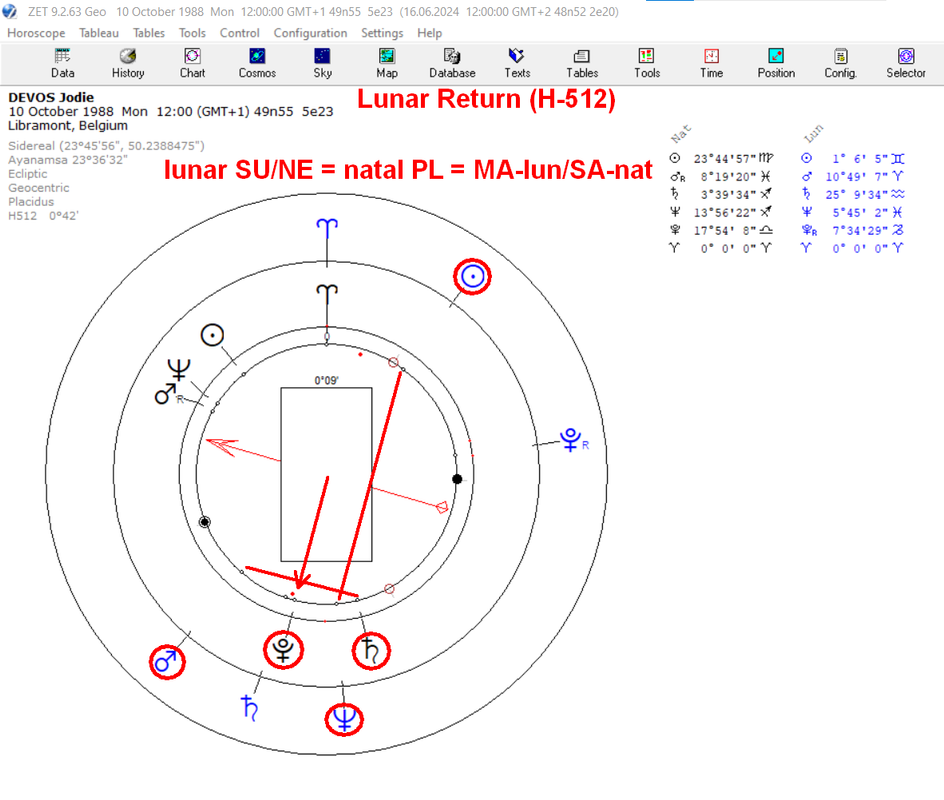Click the circled blue lunar Sun glyph
944x800 pixels.
coord(473,276)
